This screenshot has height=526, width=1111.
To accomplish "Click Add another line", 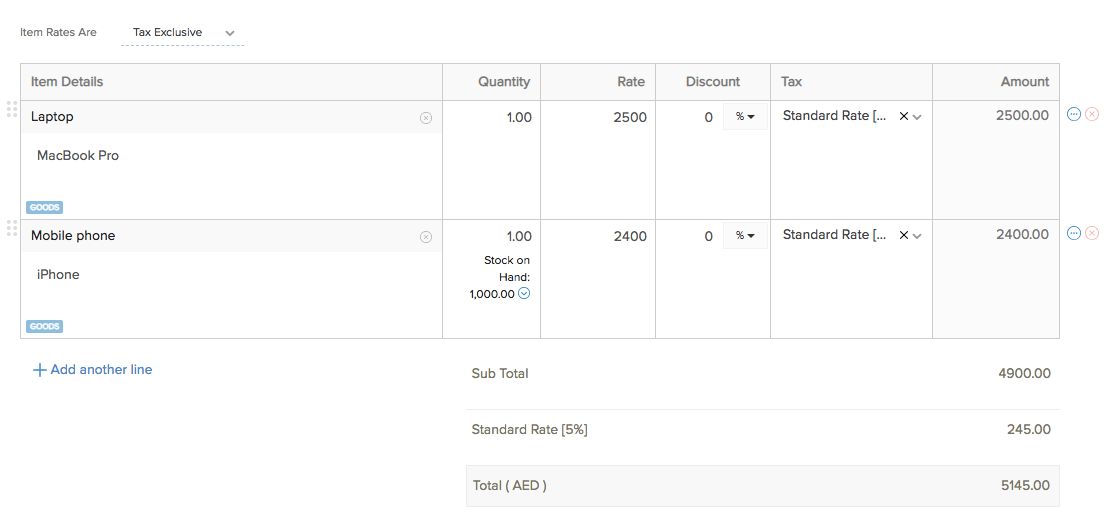I will 93,370.
